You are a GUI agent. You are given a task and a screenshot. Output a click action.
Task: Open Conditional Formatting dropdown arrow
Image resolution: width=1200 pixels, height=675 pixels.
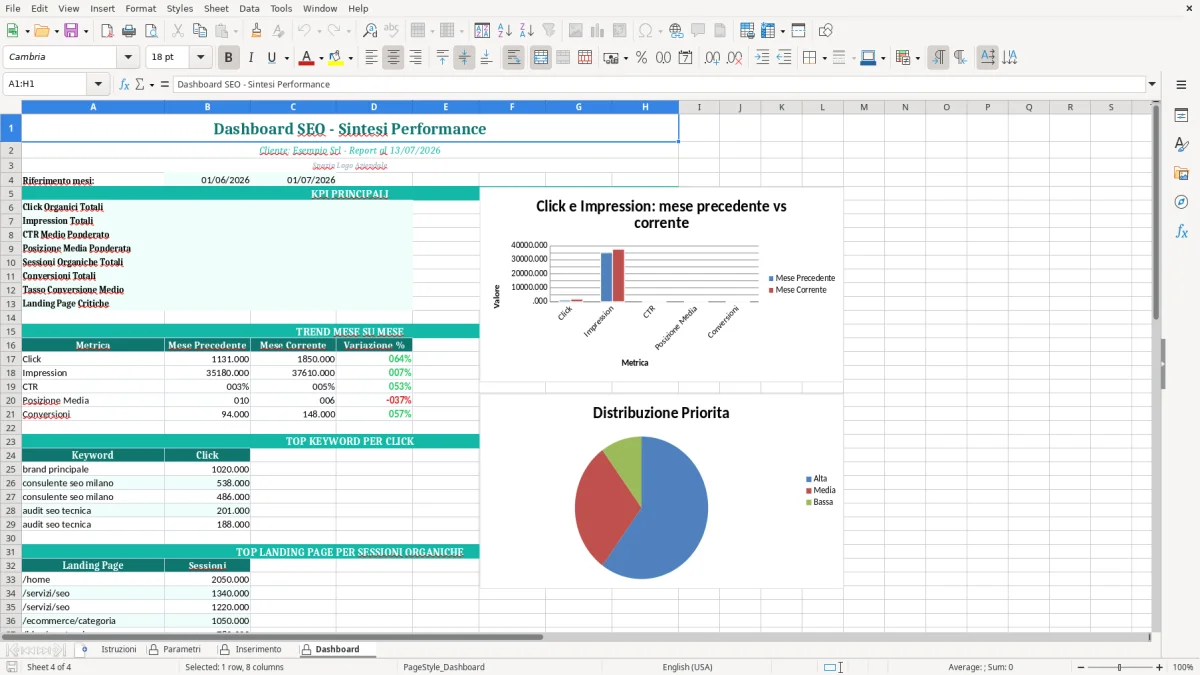pyautogui.click(x=917, y=58)
